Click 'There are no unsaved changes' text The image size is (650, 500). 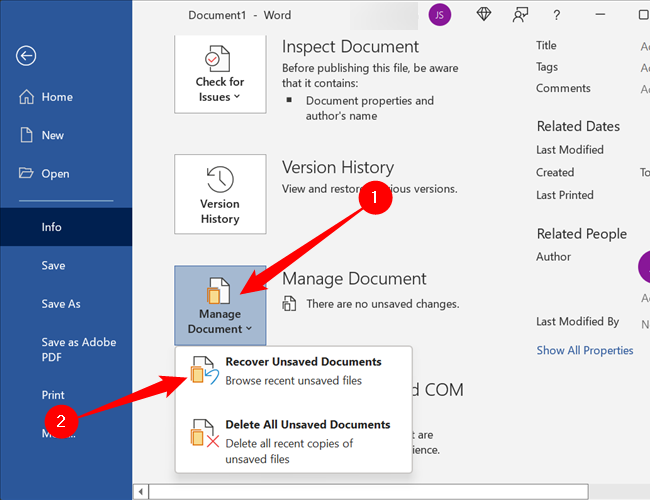point(383,304)
